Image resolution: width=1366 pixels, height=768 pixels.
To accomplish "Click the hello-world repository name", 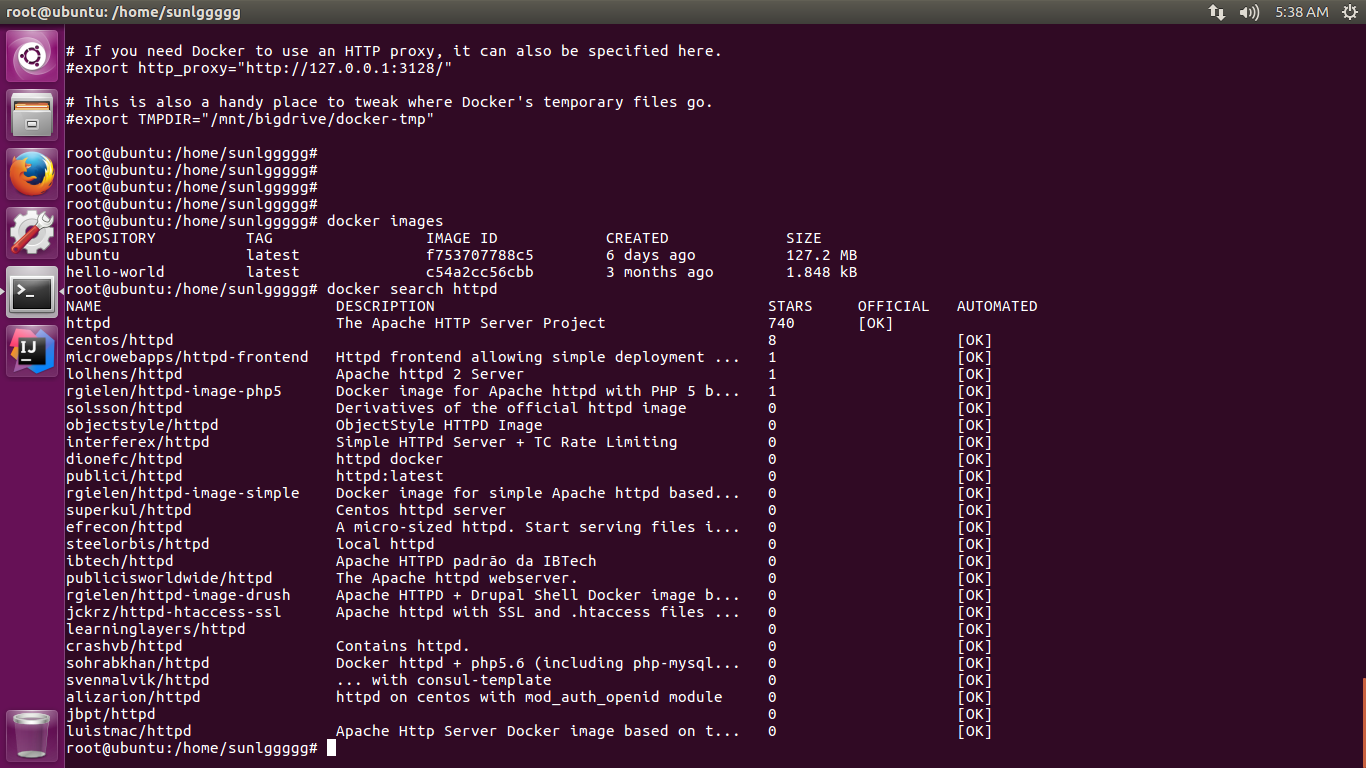I will coord(115,272).
